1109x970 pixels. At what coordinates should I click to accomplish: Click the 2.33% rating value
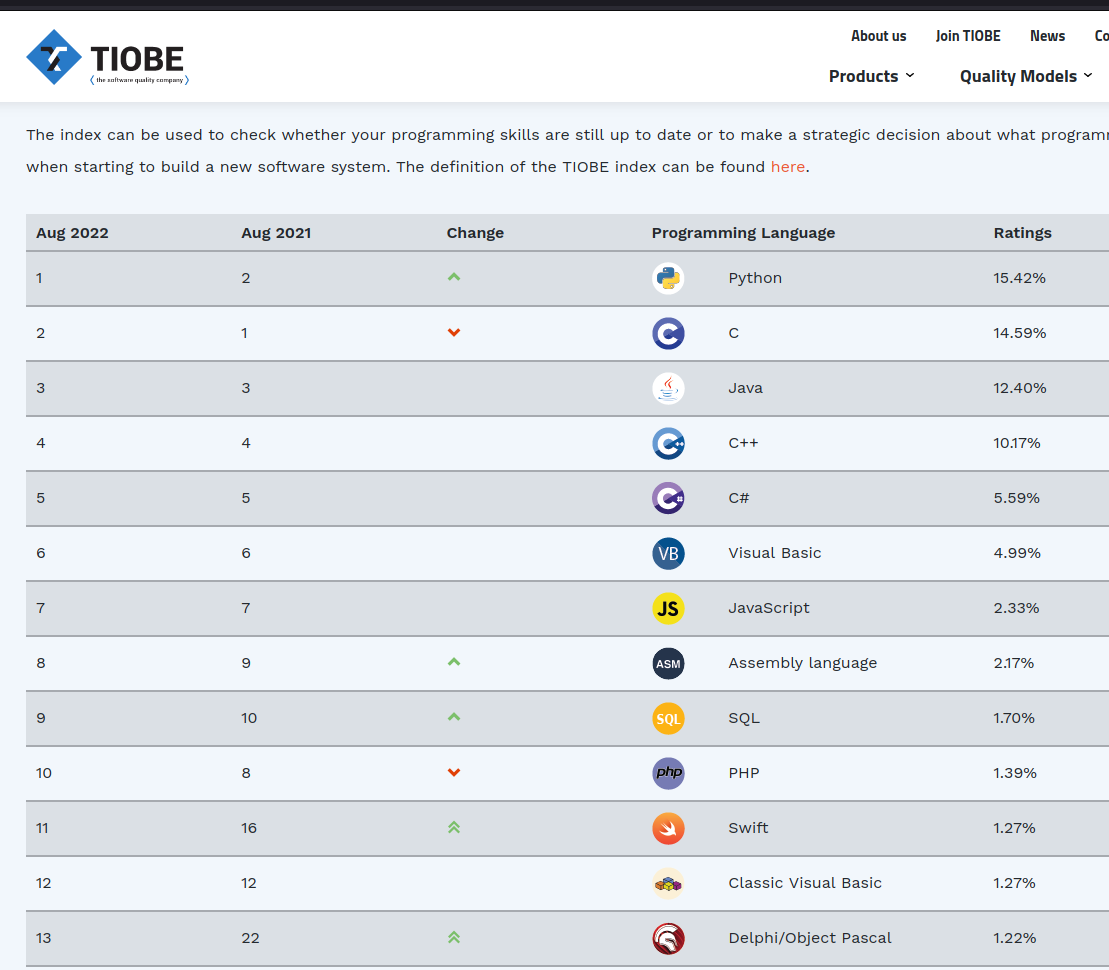1016,608
